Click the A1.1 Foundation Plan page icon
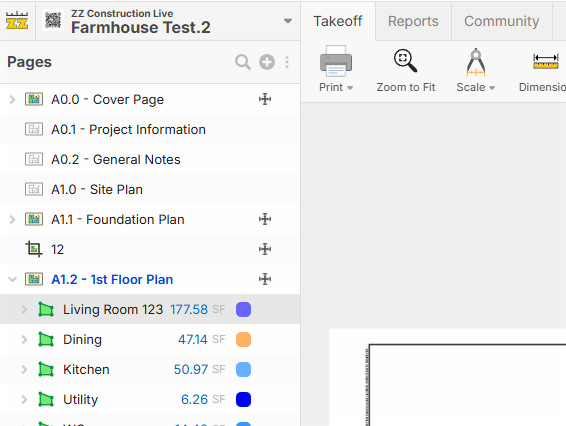 coord(34,219)
